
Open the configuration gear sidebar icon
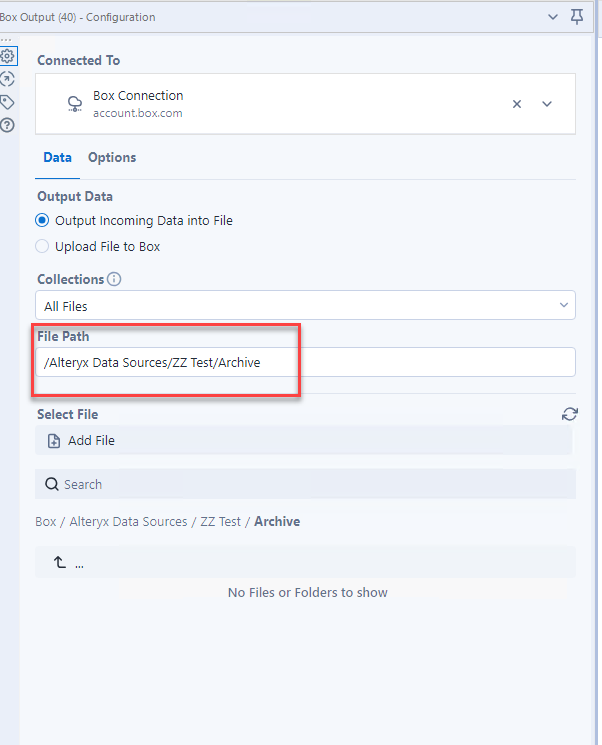8,56
